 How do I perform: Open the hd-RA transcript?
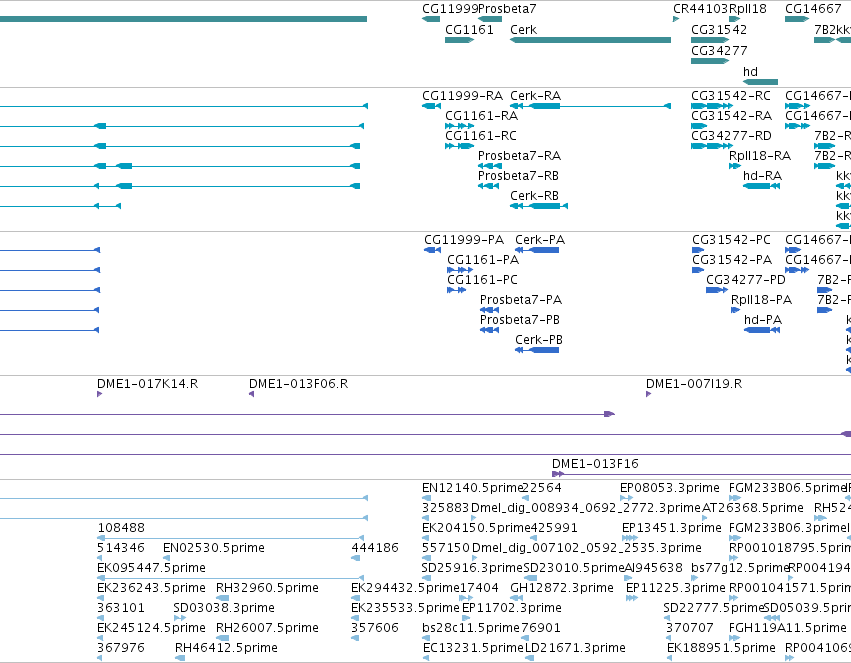(x=761, y=186)
